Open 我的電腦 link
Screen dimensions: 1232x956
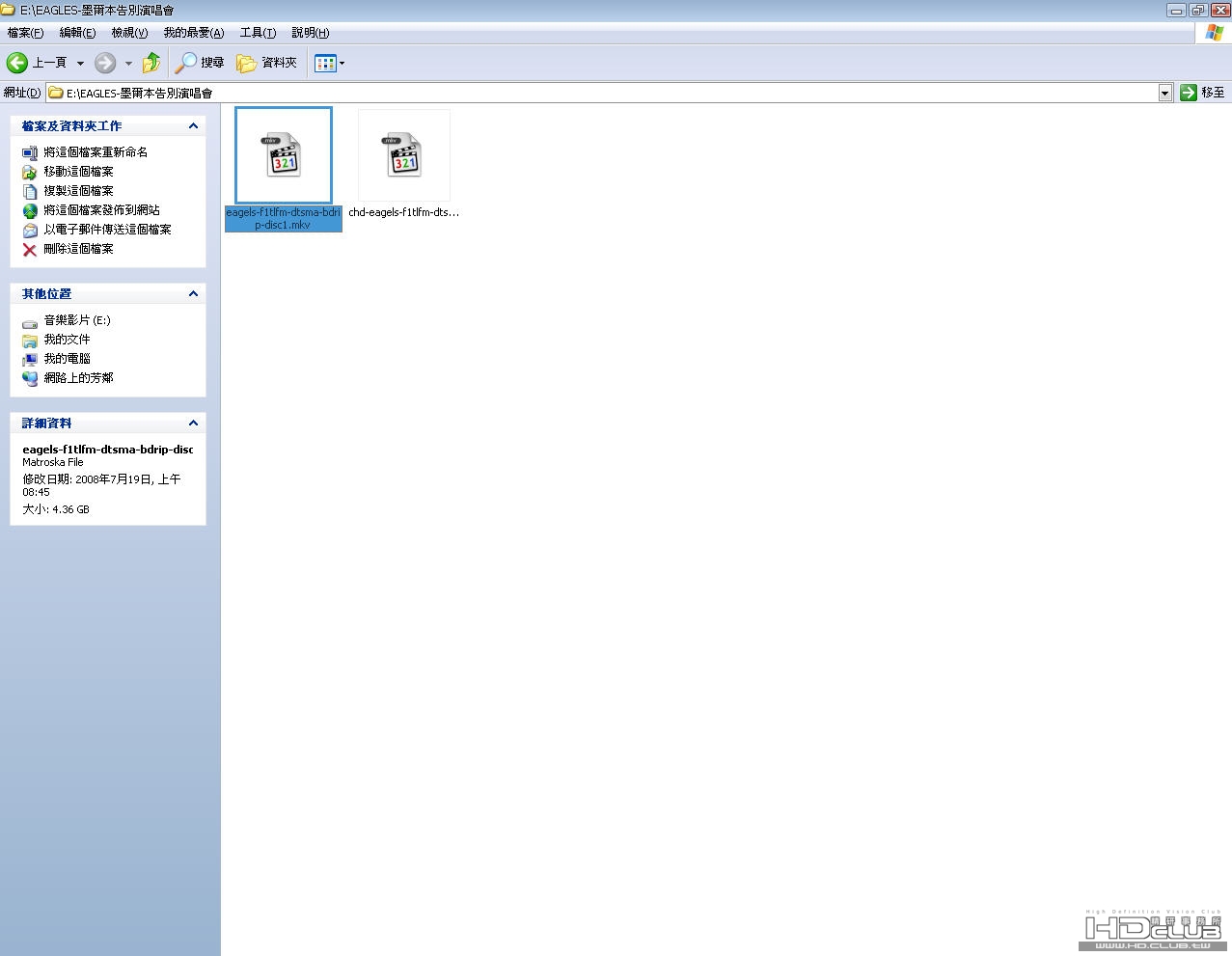67,359
